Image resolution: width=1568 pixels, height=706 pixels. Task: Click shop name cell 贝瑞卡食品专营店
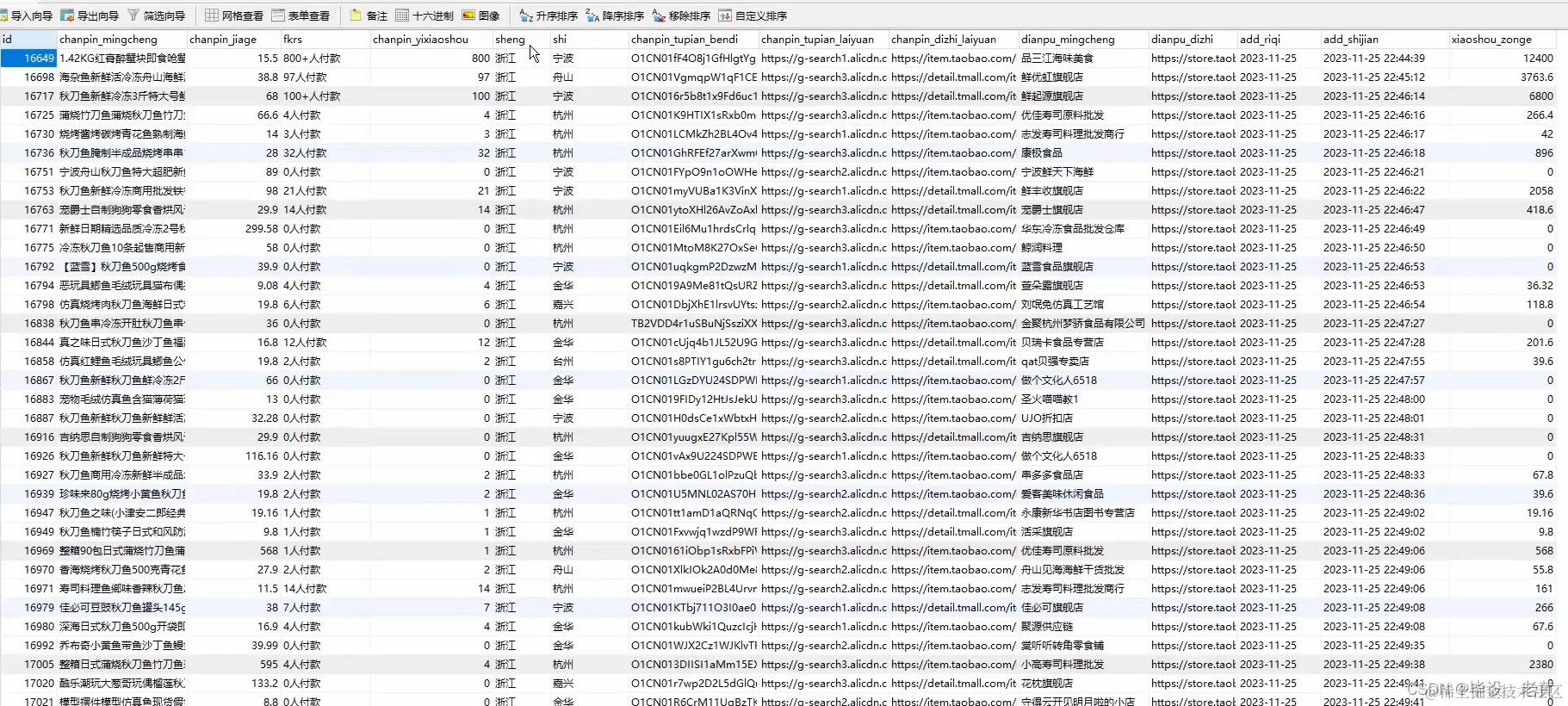(x=1083, y=342)
